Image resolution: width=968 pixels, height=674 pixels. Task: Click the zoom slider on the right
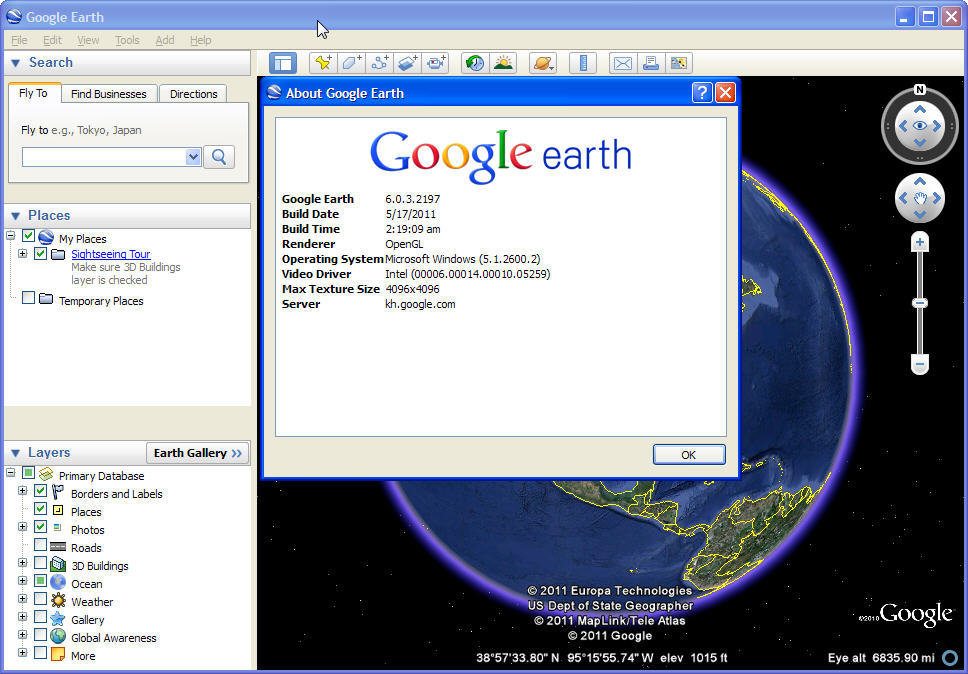pos(919,302)
